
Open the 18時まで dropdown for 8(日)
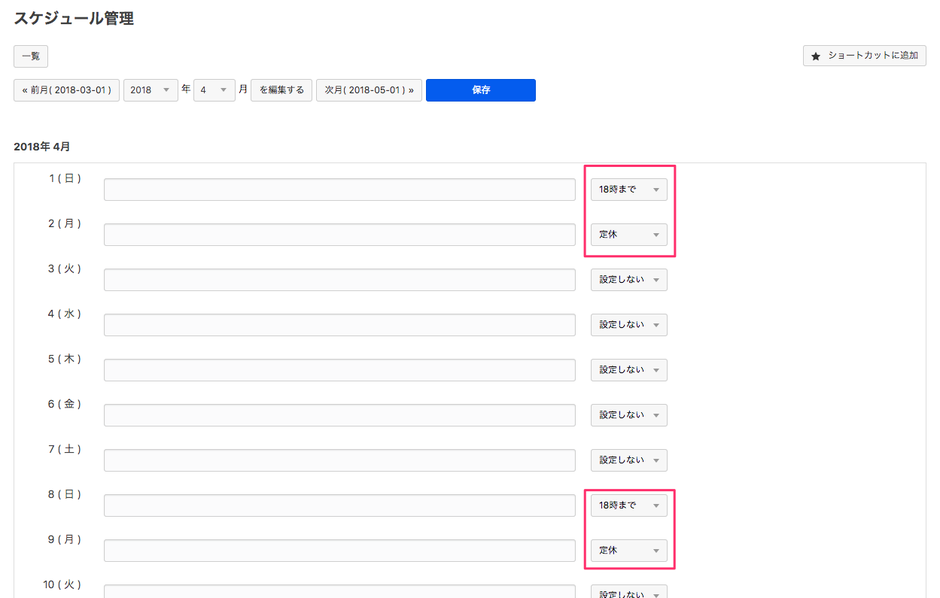tap(629, 505)
